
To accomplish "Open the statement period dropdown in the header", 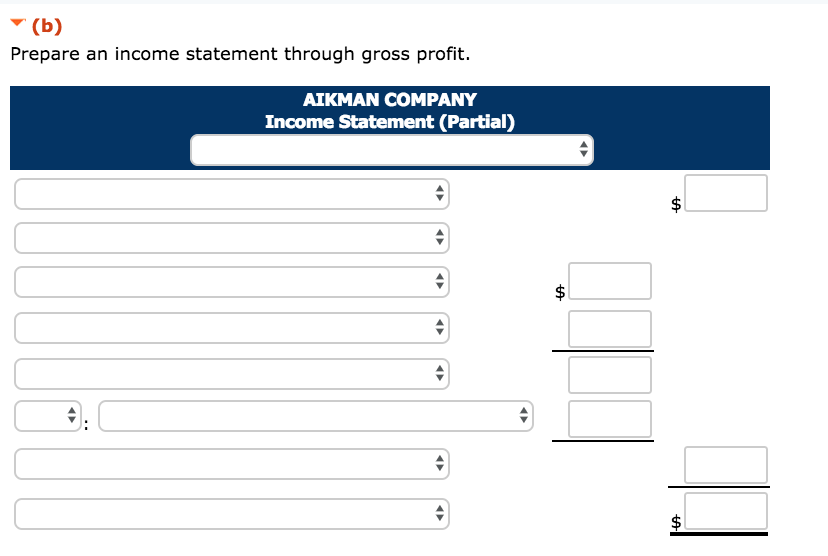I will [x=392, y=150].
